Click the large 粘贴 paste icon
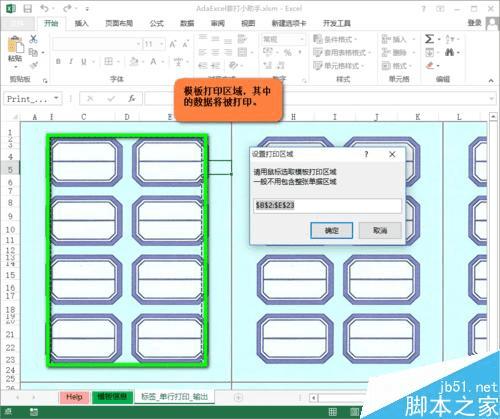500x419 pixels. tap(15, 44)
